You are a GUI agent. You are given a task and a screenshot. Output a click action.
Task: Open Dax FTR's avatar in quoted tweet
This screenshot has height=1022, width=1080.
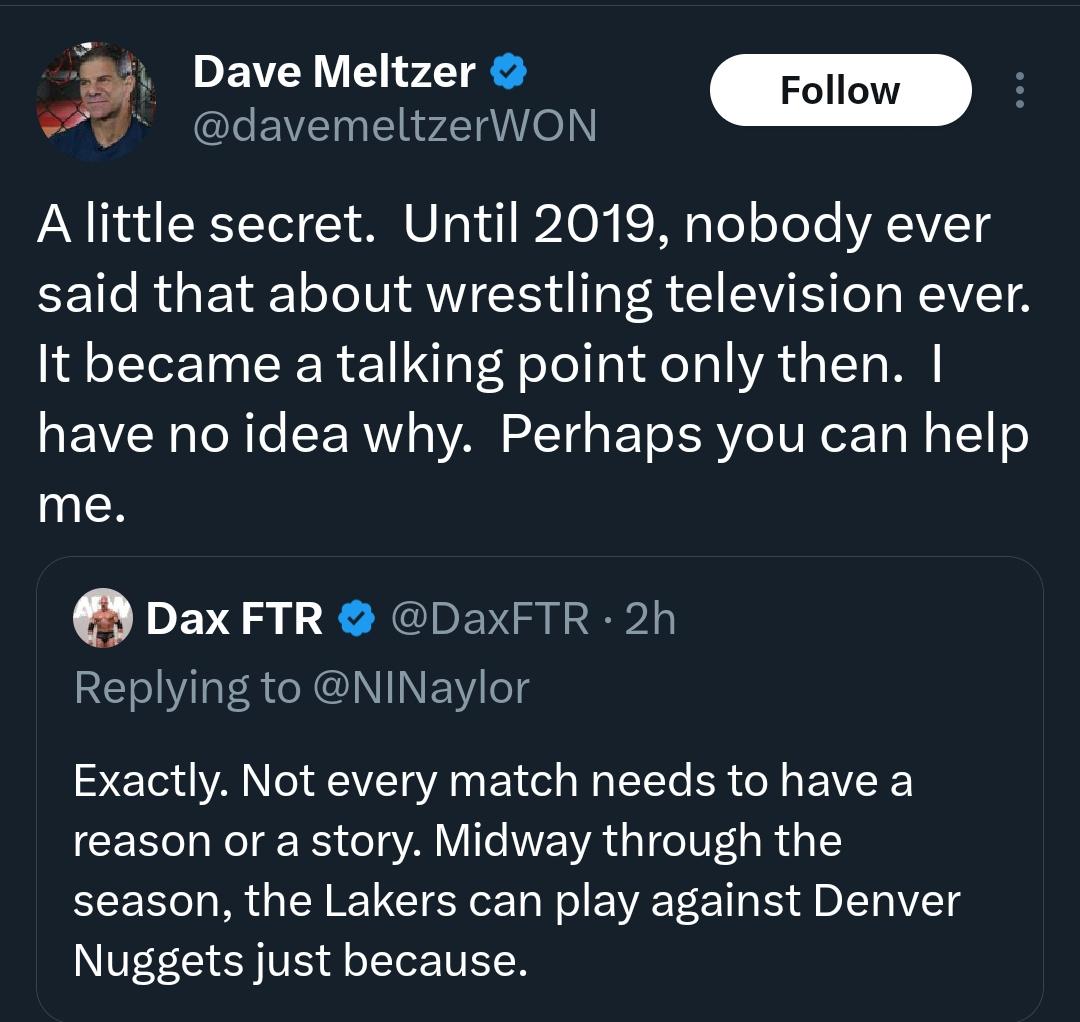point(103,618)
